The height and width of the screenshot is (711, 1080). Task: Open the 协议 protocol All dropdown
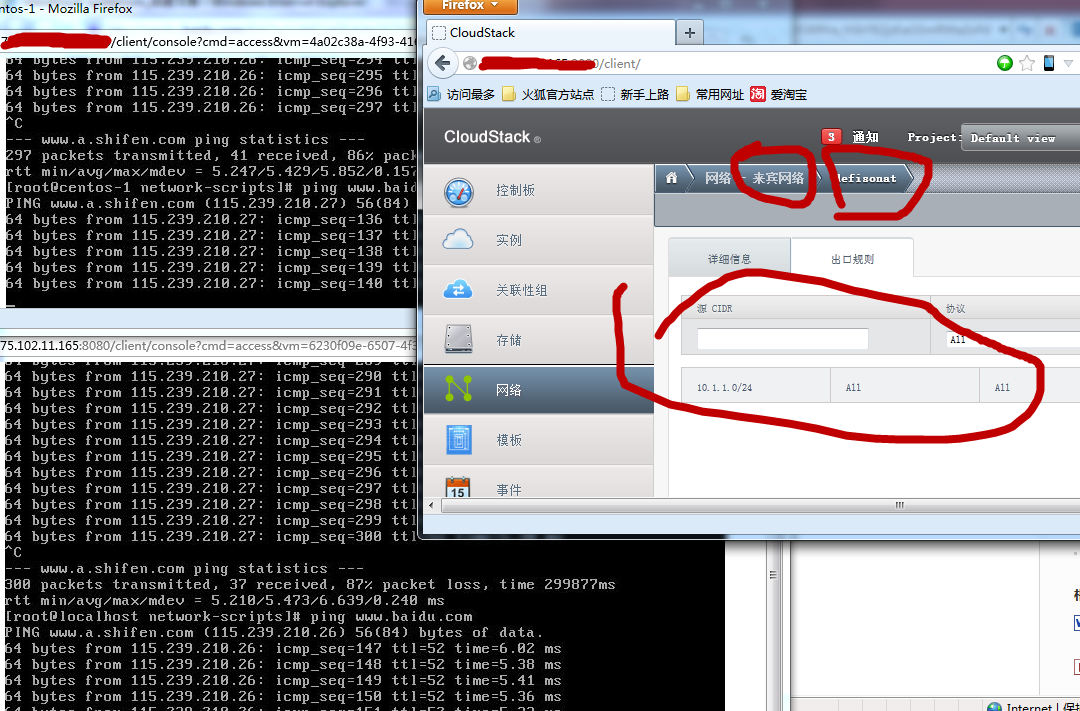pyautogui.click(x=1014, y=340)
